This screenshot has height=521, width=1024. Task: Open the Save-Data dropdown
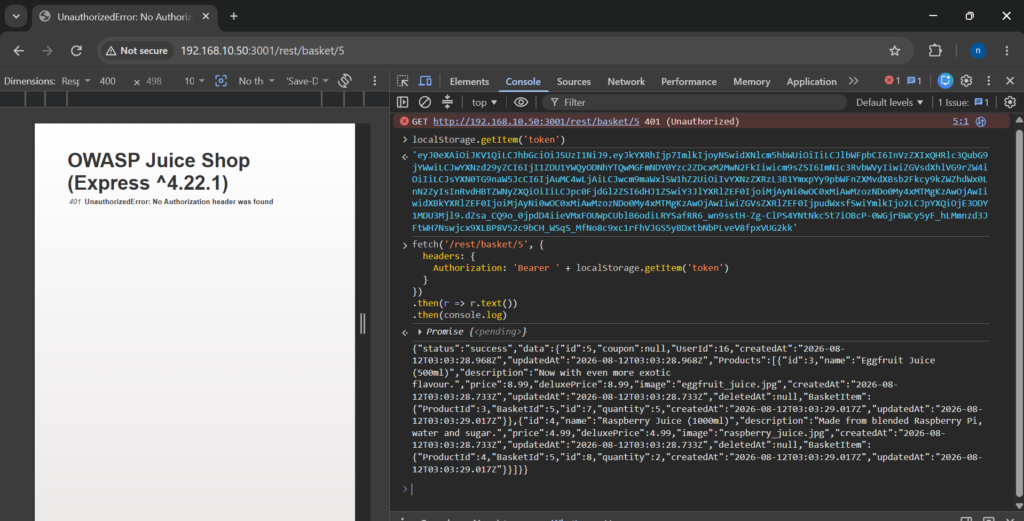(x=307, y=81)
